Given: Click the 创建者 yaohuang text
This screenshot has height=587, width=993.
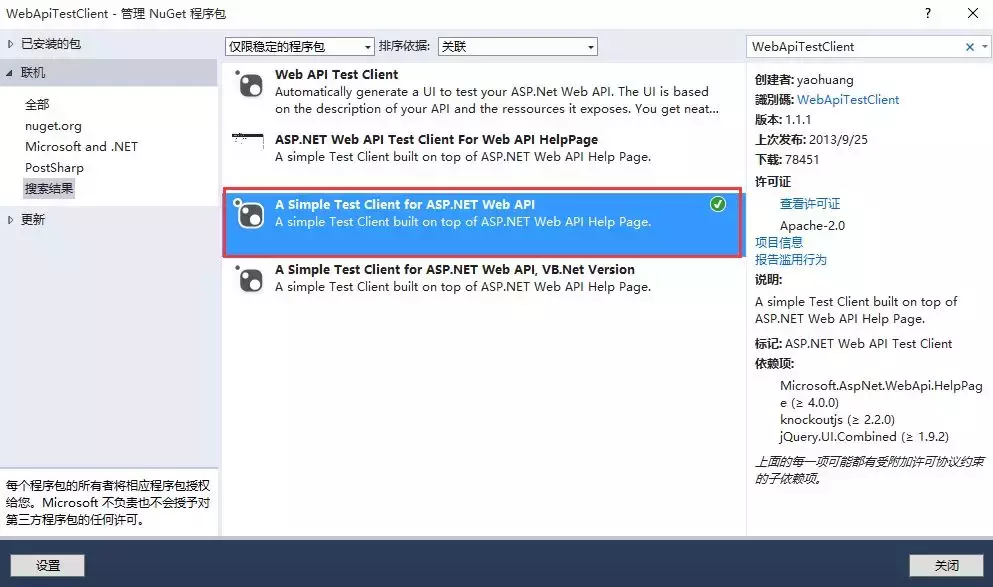Looking at the screenshot, I should pyautogui.click(x=804, y=80).
